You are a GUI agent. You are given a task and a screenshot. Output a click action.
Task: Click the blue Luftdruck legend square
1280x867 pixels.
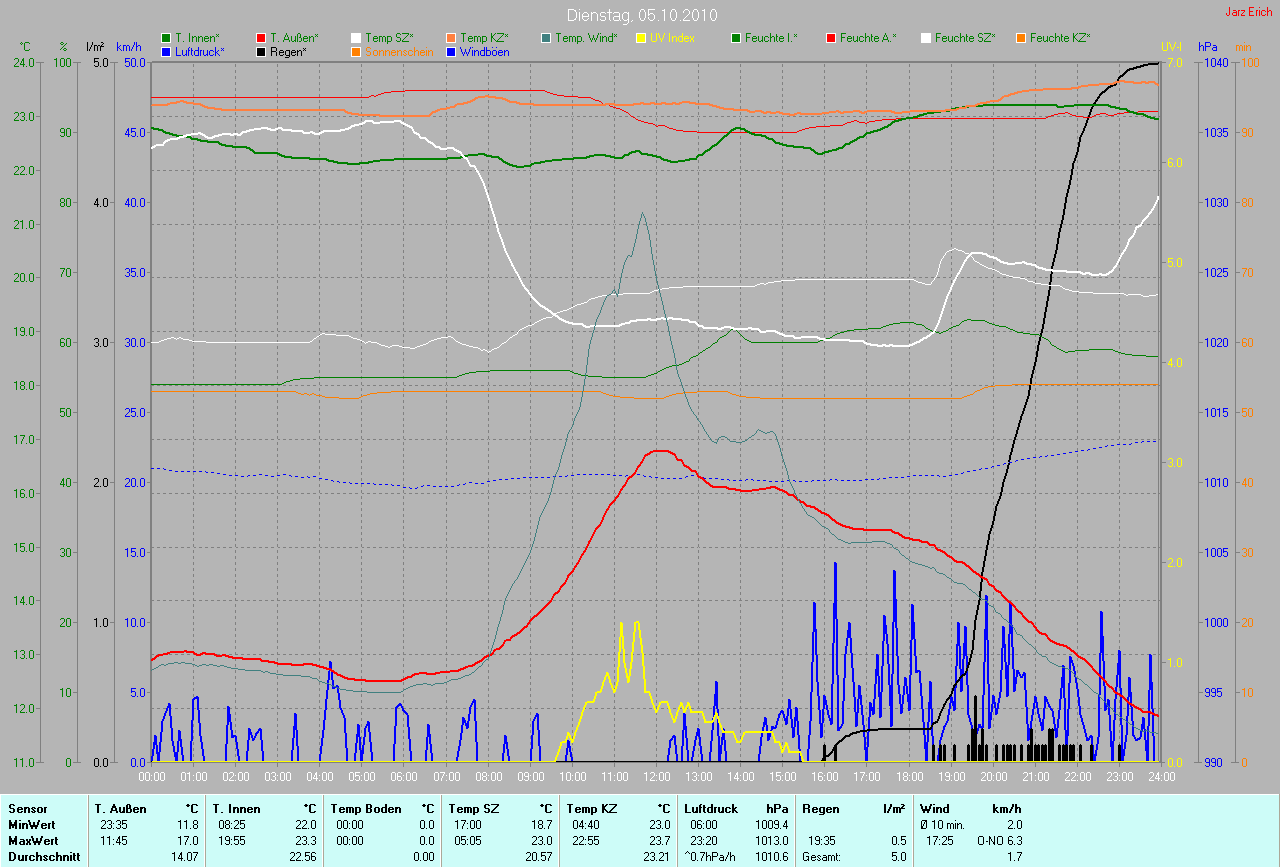[166, 51]
